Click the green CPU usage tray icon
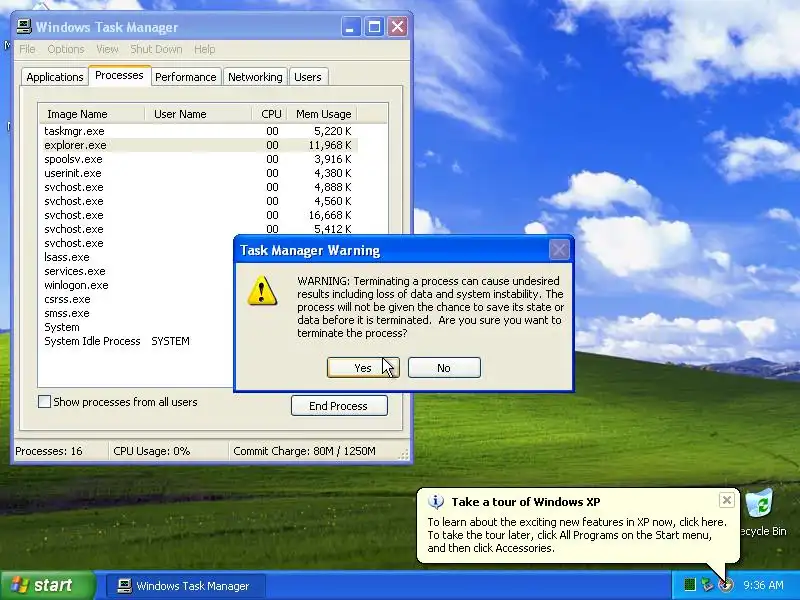This screenshot has width=800, height=600. [689, 585]
